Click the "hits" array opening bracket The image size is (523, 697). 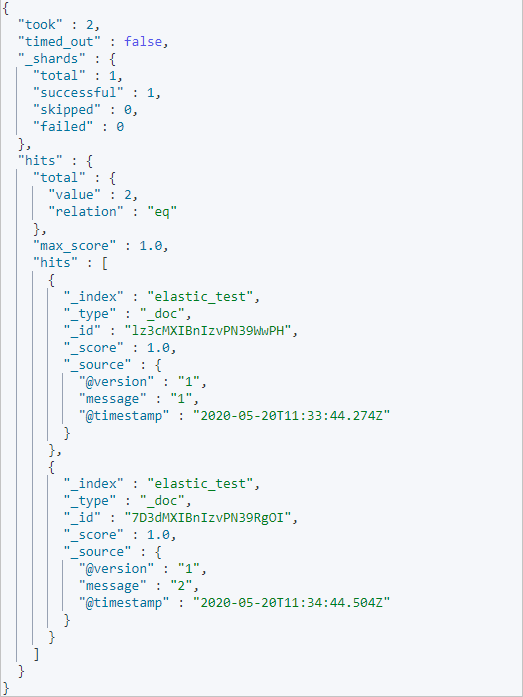[105, 263]
